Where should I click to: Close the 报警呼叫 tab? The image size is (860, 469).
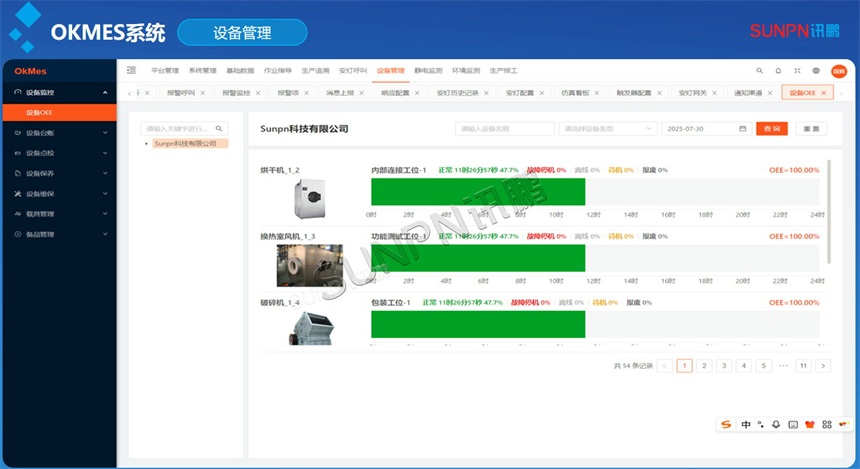[x=202, y=93]
